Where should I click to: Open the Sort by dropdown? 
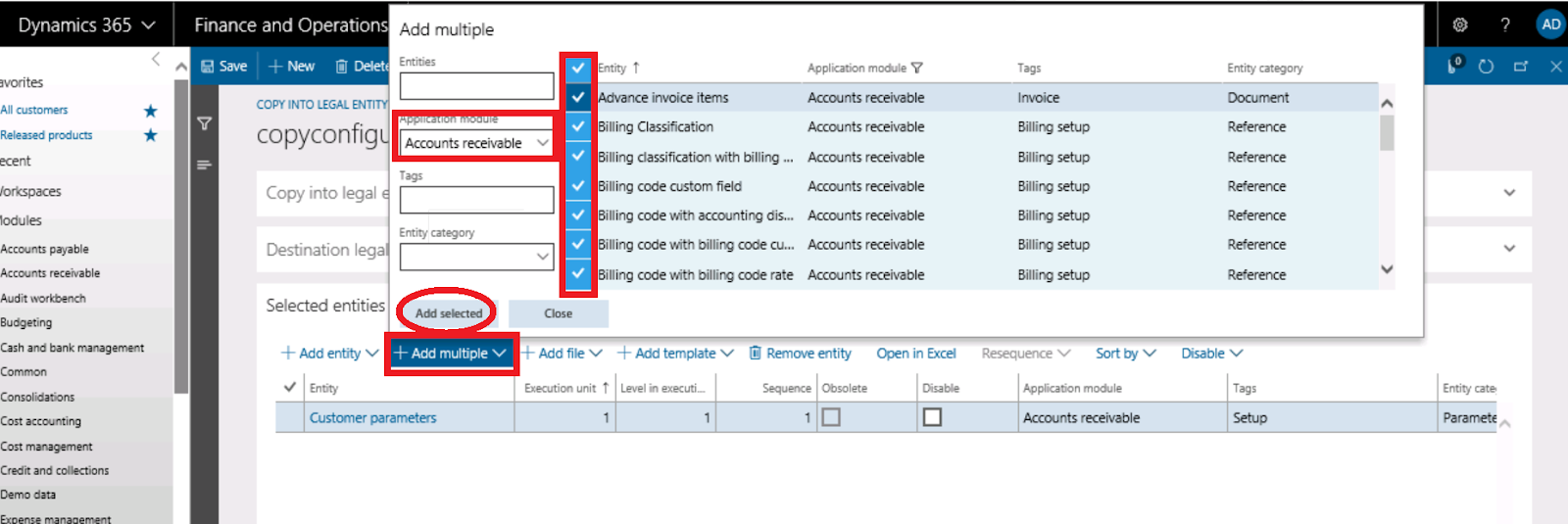click(x=1125, y=354)
